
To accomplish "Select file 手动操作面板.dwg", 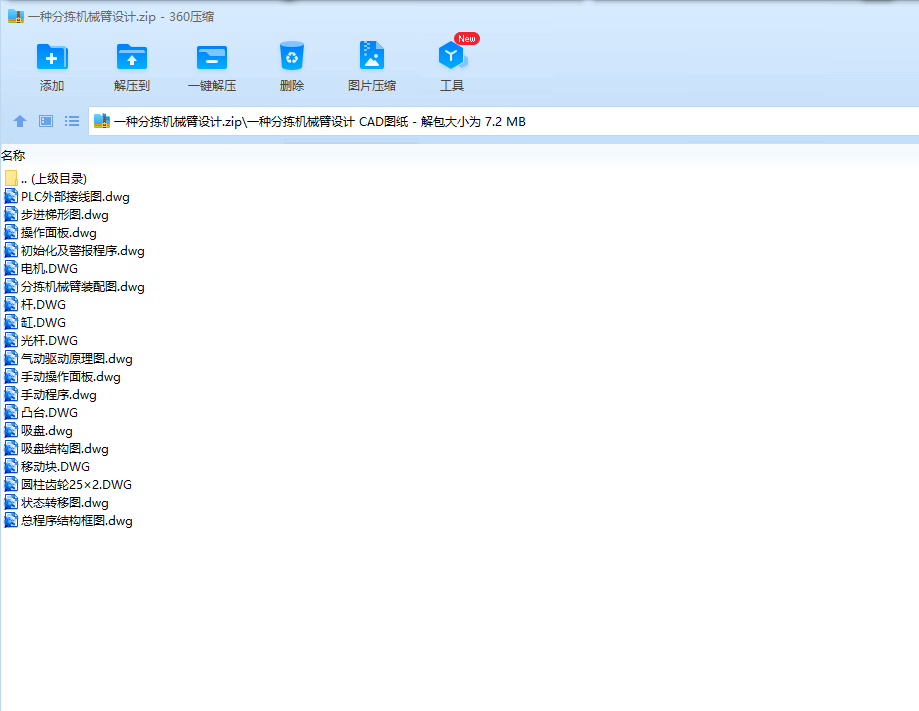I will pos(71,377).
